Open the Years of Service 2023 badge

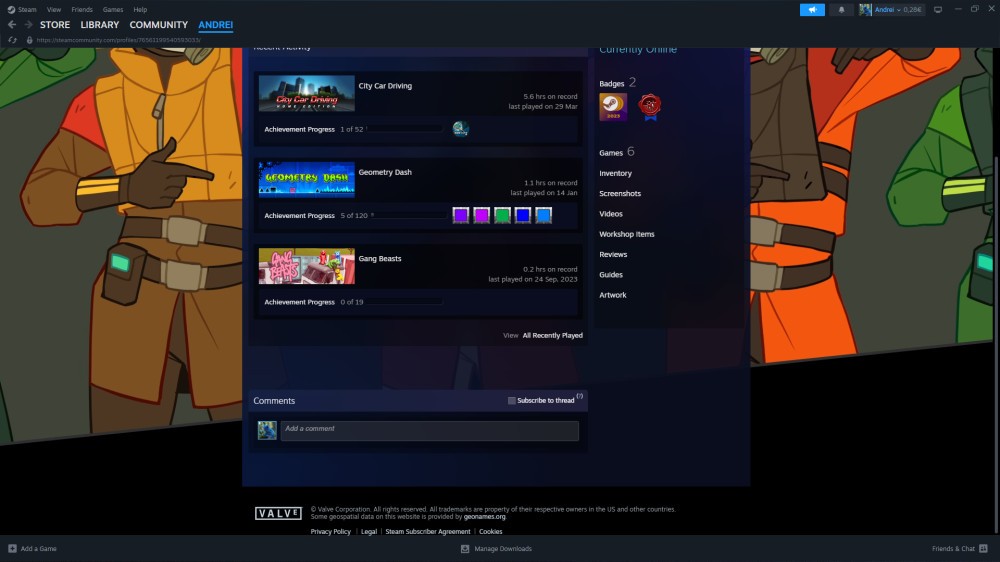(x=613, y=107)
